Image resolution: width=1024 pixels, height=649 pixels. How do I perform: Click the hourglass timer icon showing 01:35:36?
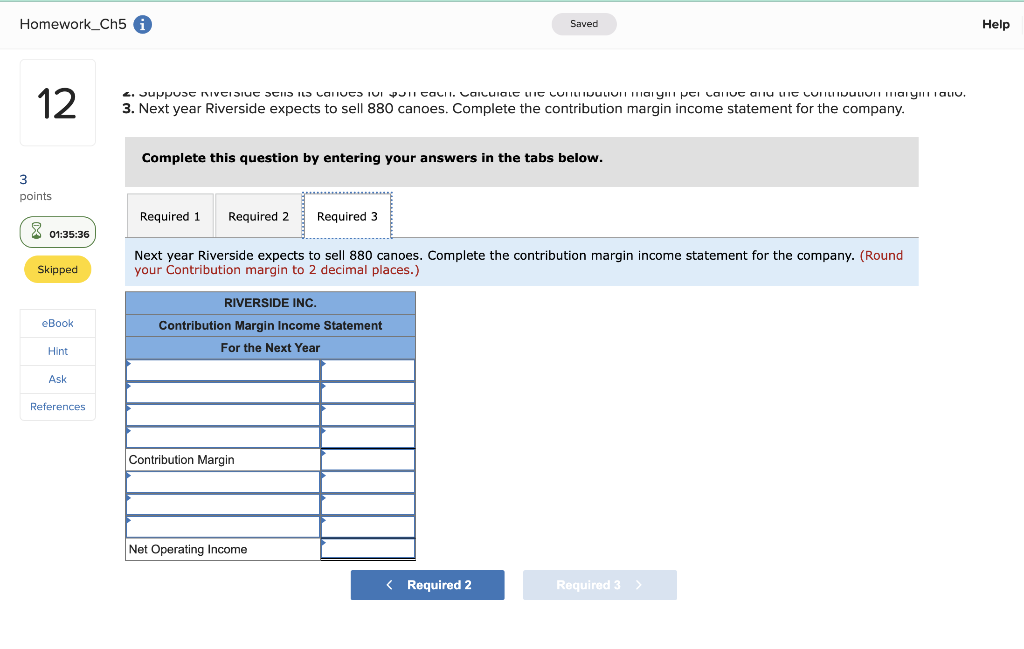point(37,232)
